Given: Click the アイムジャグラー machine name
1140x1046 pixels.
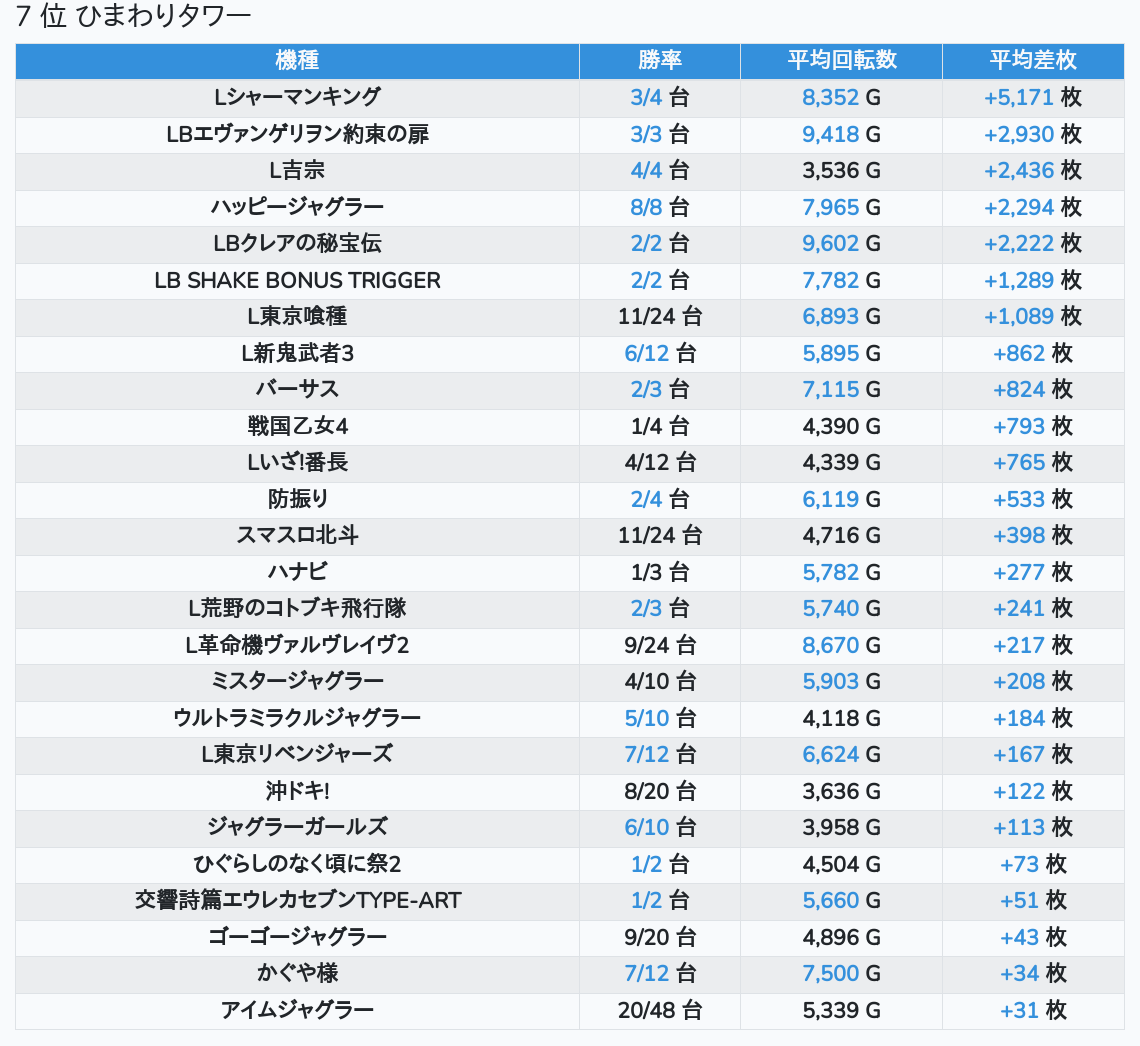Looking at the screenshot, I should coord(297,1010).
